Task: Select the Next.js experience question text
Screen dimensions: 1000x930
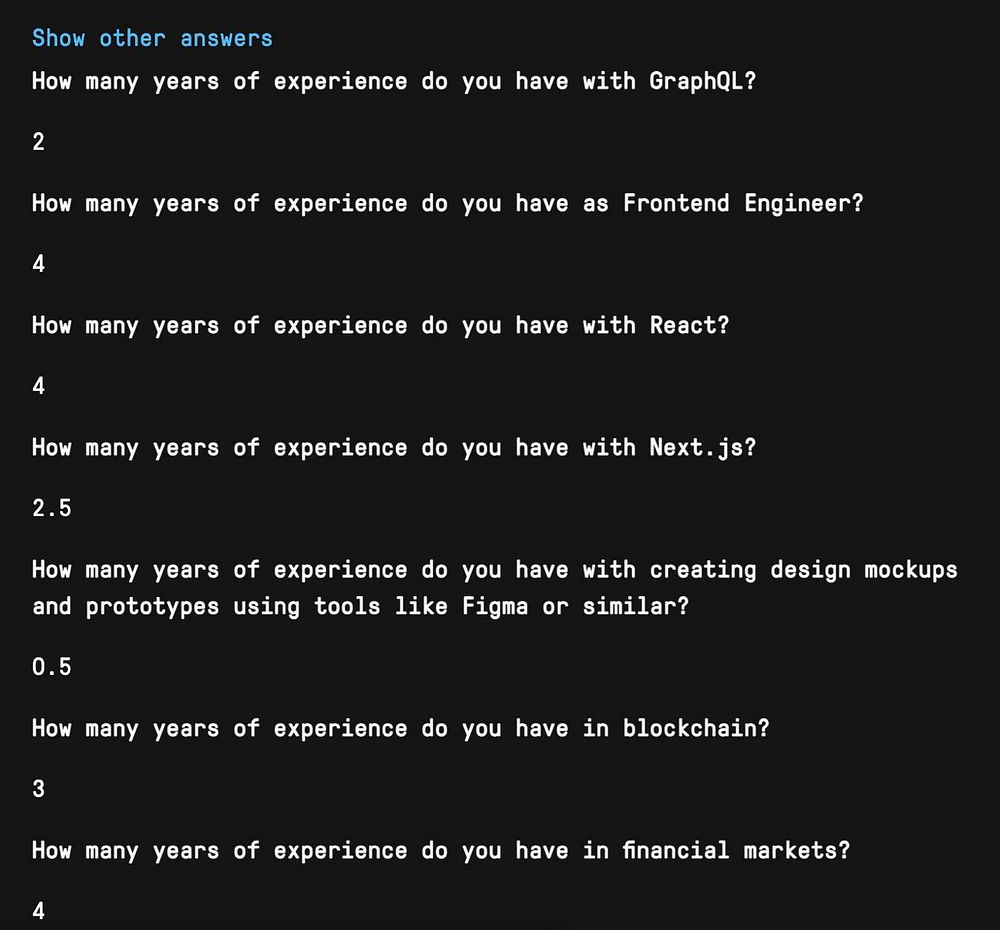Action: [394, 448]
